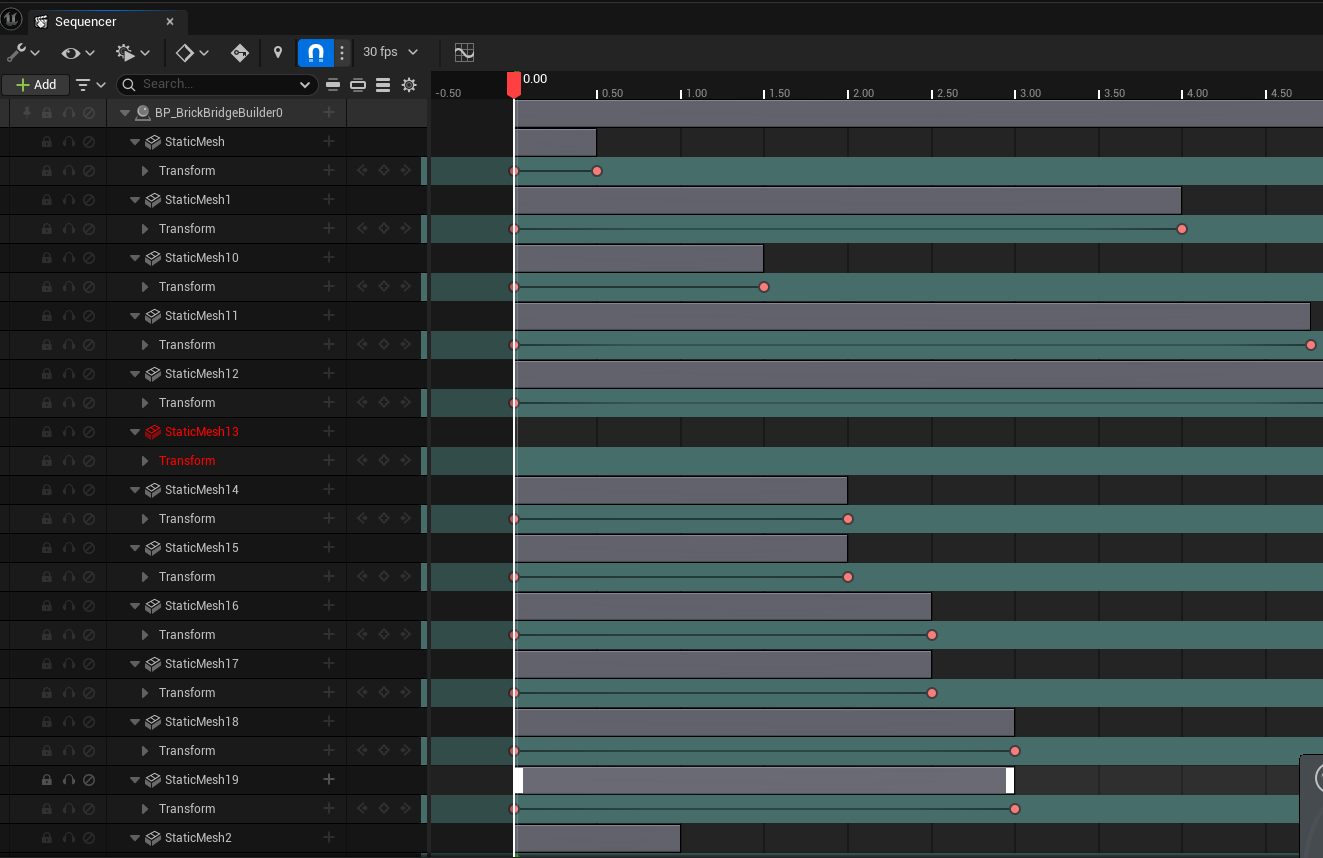
Task: Collapse the StaticMesh1 track
Action: point(135,200)
